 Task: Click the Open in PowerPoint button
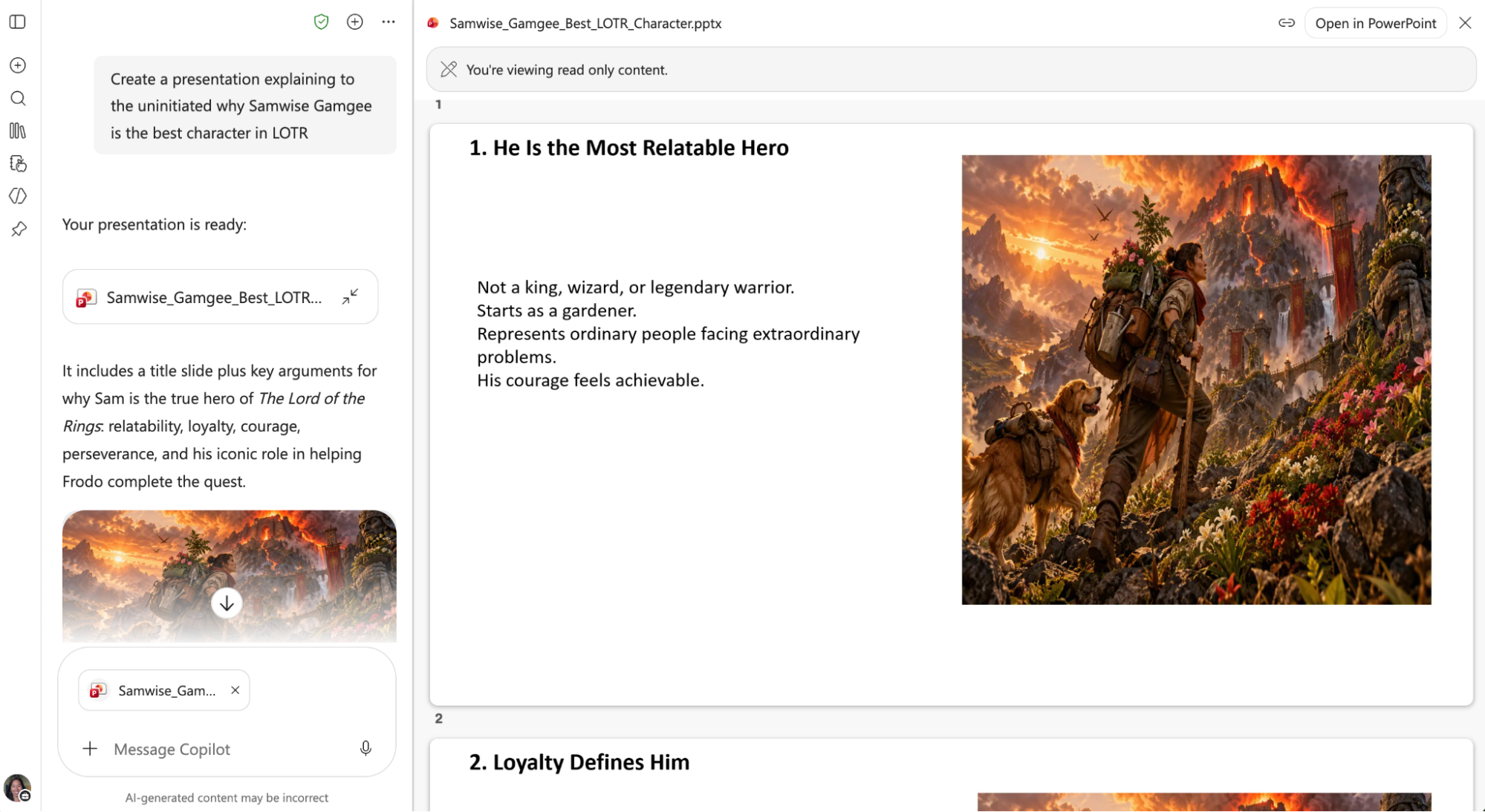coord(1375,23)
